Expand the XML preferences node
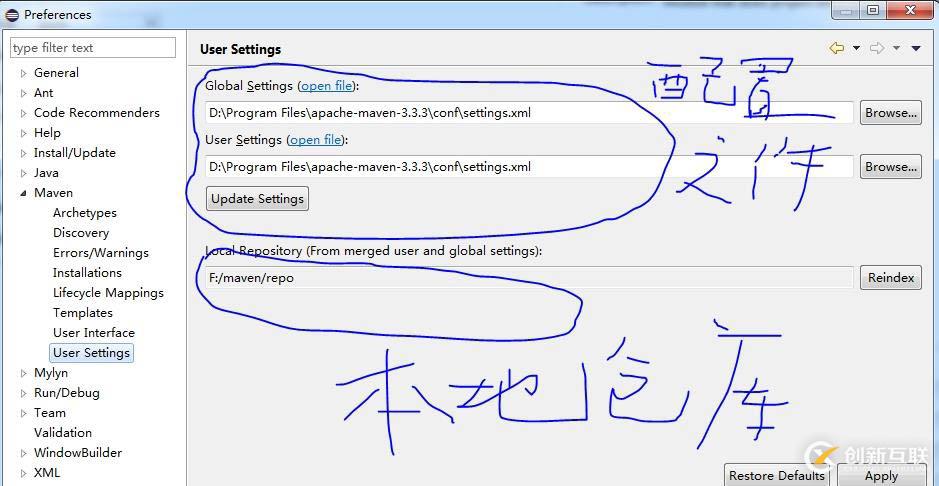This screenshot has height=486, width=939. pos(23,473)
